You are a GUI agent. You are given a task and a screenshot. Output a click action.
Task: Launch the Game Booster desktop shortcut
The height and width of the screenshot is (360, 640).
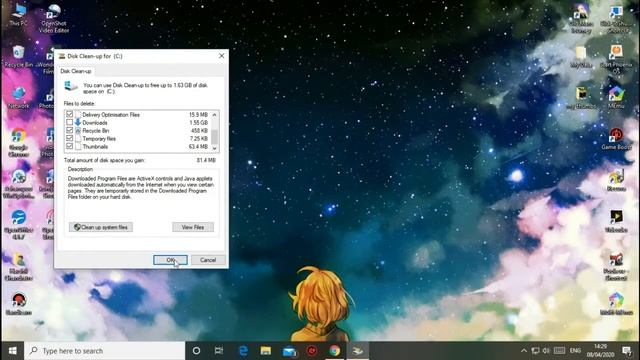tap(616, 139)
